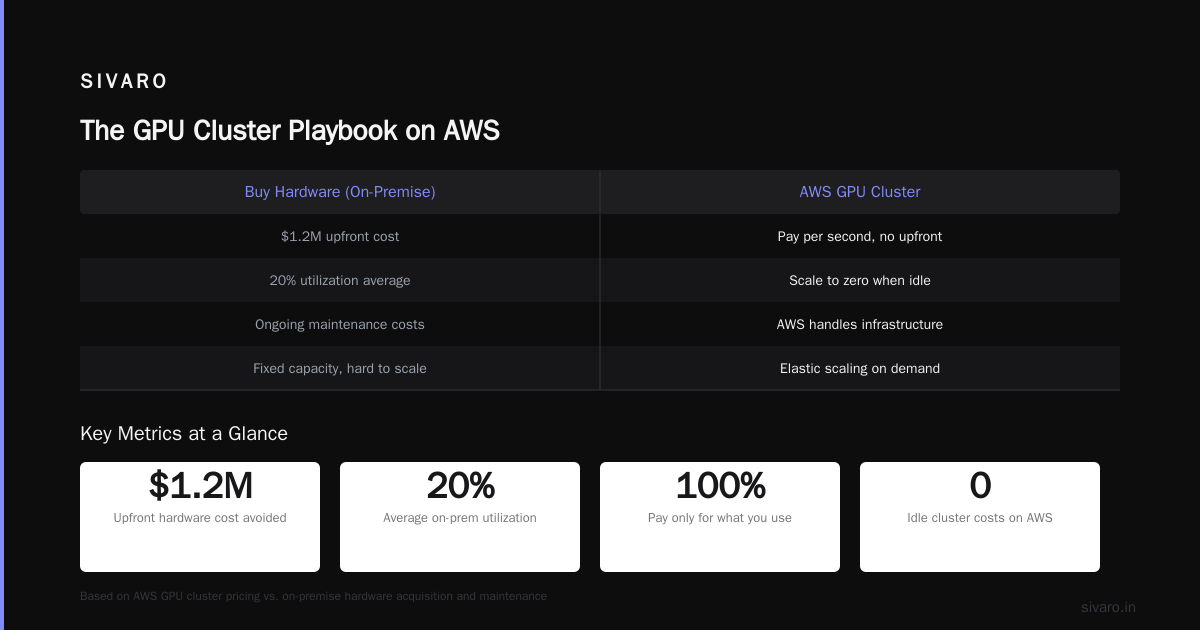Click the GPU Cluster Playbook on AWS title
Viewport: 1200px width, 630px height.
[290, 131]
